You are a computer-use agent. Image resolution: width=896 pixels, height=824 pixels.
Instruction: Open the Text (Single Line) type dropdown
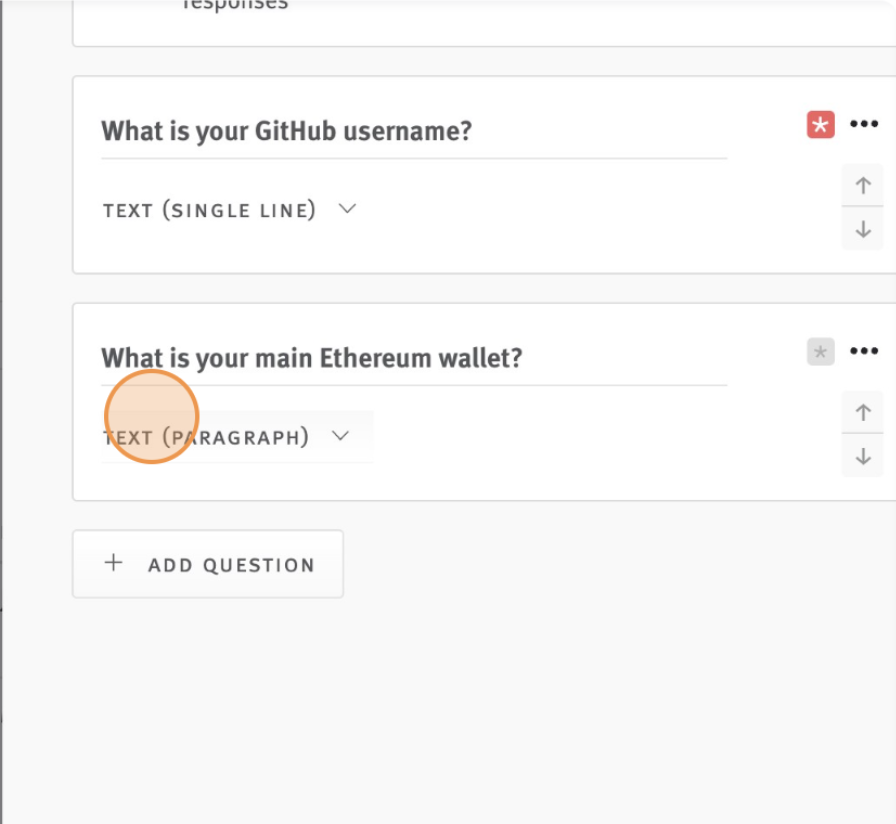click(230, 210)
